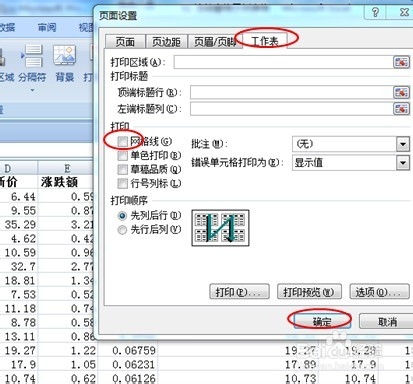The image size is (413, 384).
Task: Click print order preview diagram
Action: point(220,228)
